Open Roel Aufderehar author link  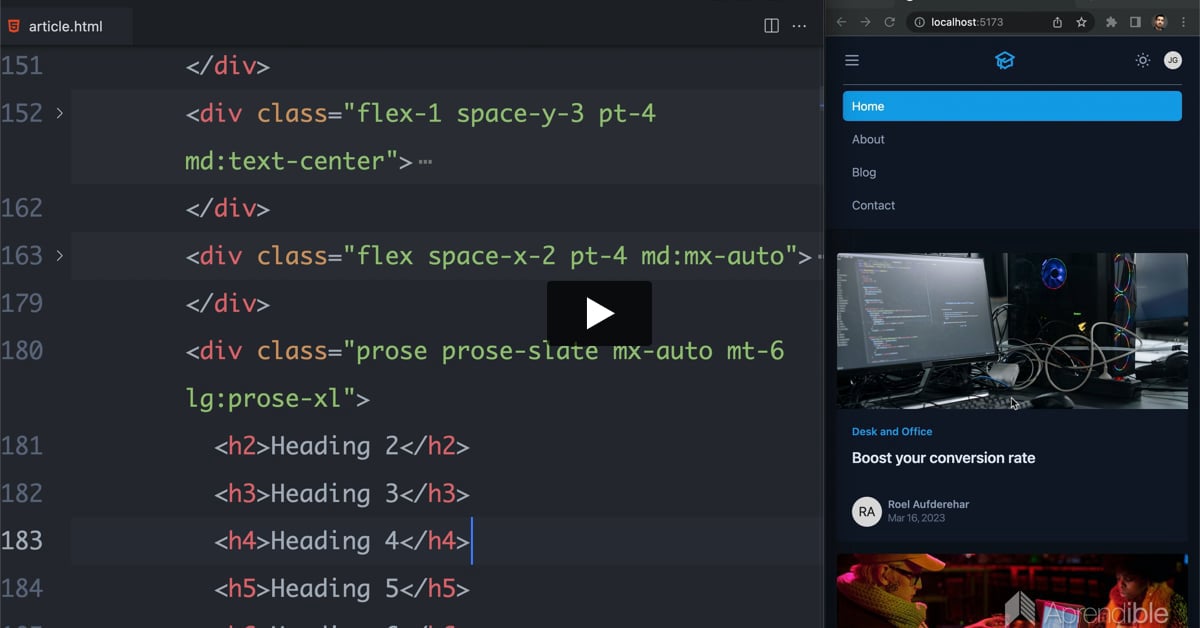(929, 504)
